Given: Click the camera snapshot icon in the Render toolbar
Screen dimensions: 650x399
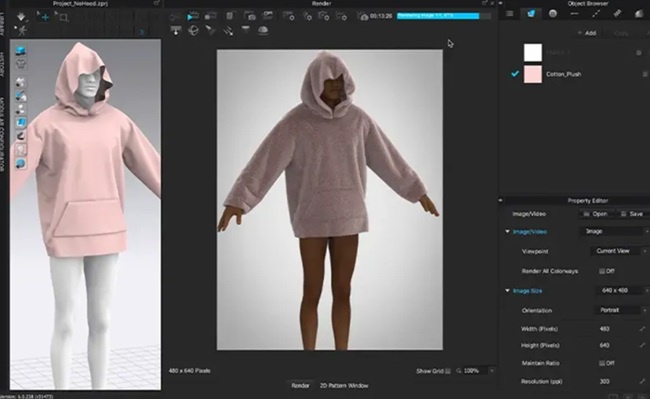Looking at the screenshot, I should tap(250, 17).
